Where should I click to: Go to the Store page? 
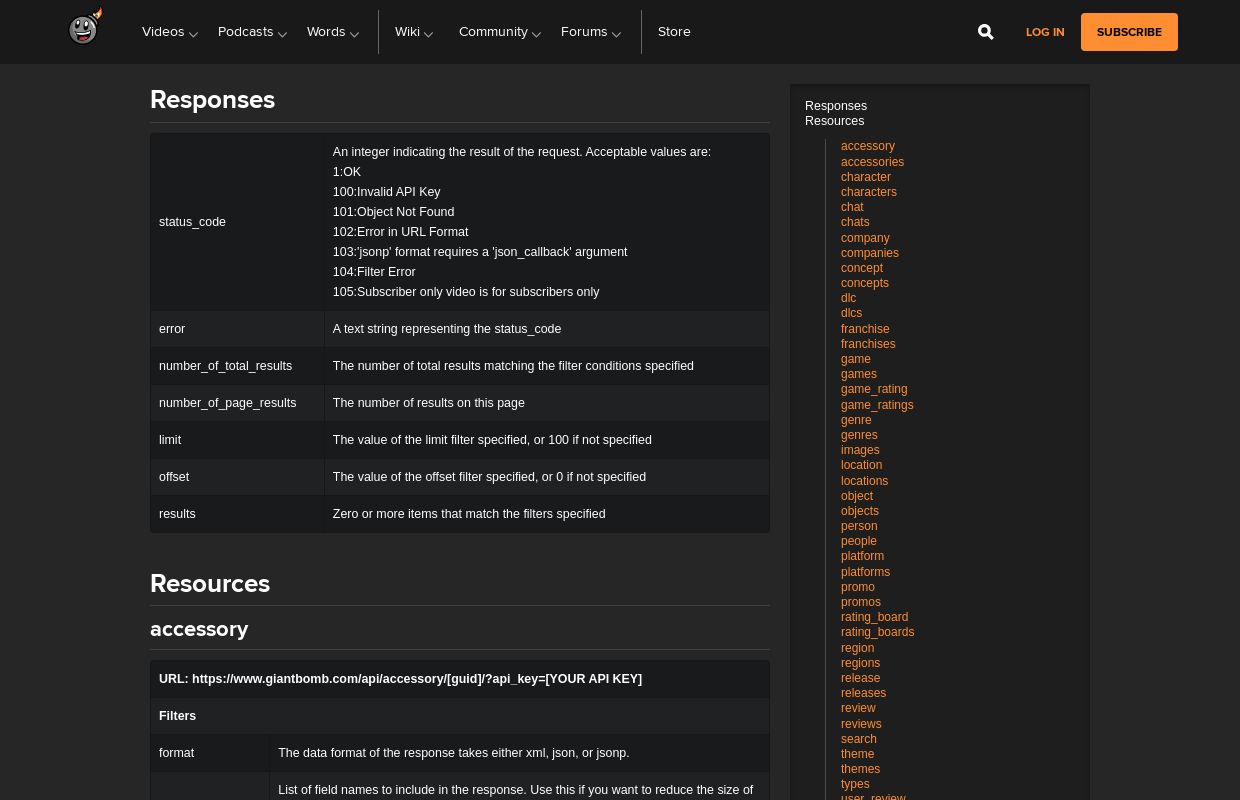coord(674,32)
